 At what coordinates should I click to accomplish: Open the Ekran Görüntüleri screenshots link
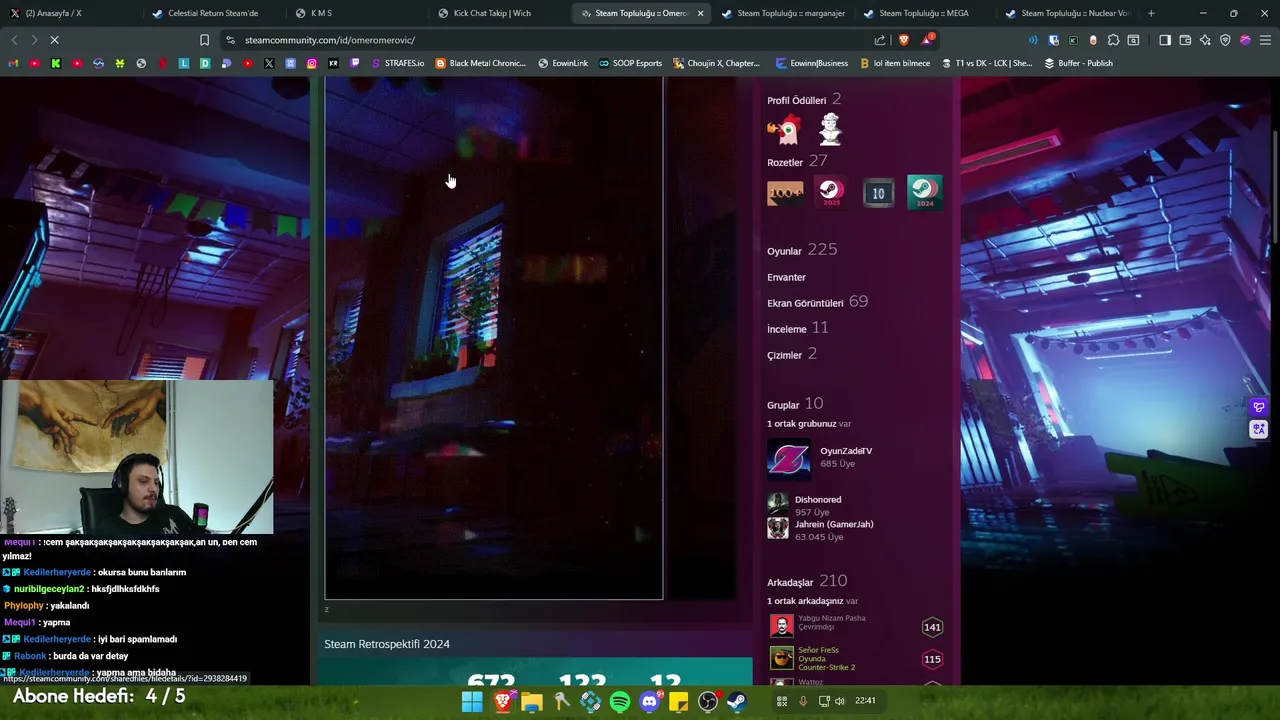pos(817,302)
